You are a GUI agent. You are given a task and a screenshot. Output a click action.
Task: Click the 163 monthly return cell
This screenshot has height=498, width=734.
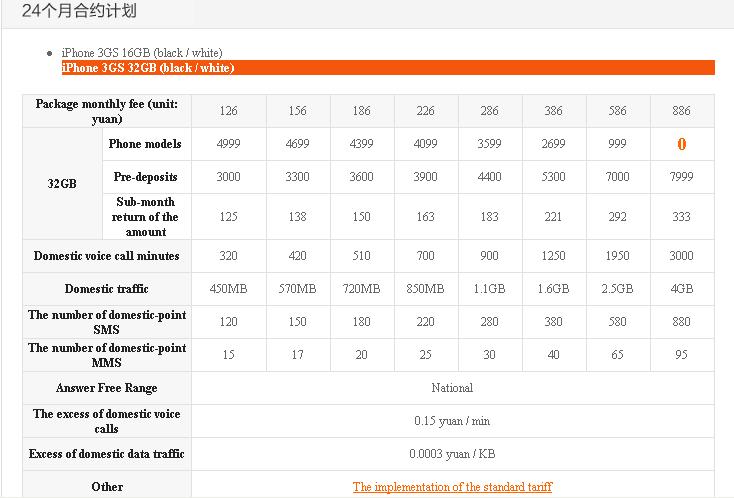(426, 217)
